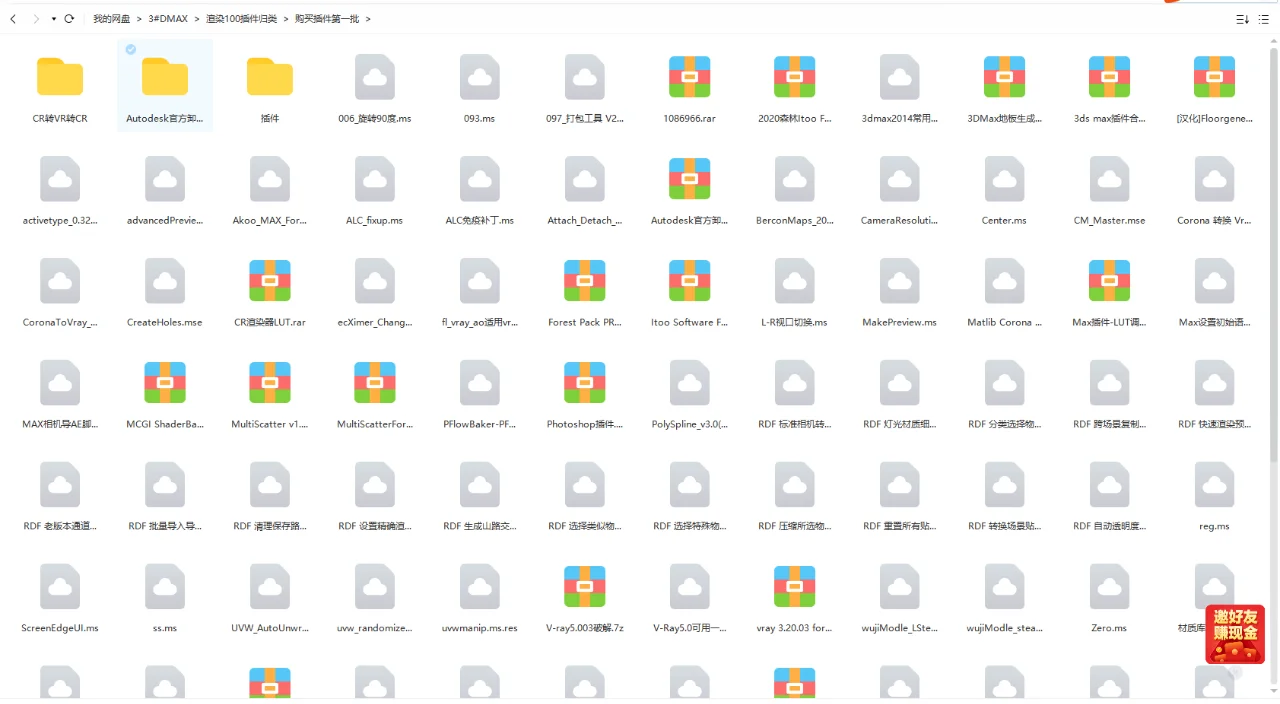This screenshot has width=1280, height=704.
Task: Select the Autodesk官方卸 folder icon
Action: 165,77
